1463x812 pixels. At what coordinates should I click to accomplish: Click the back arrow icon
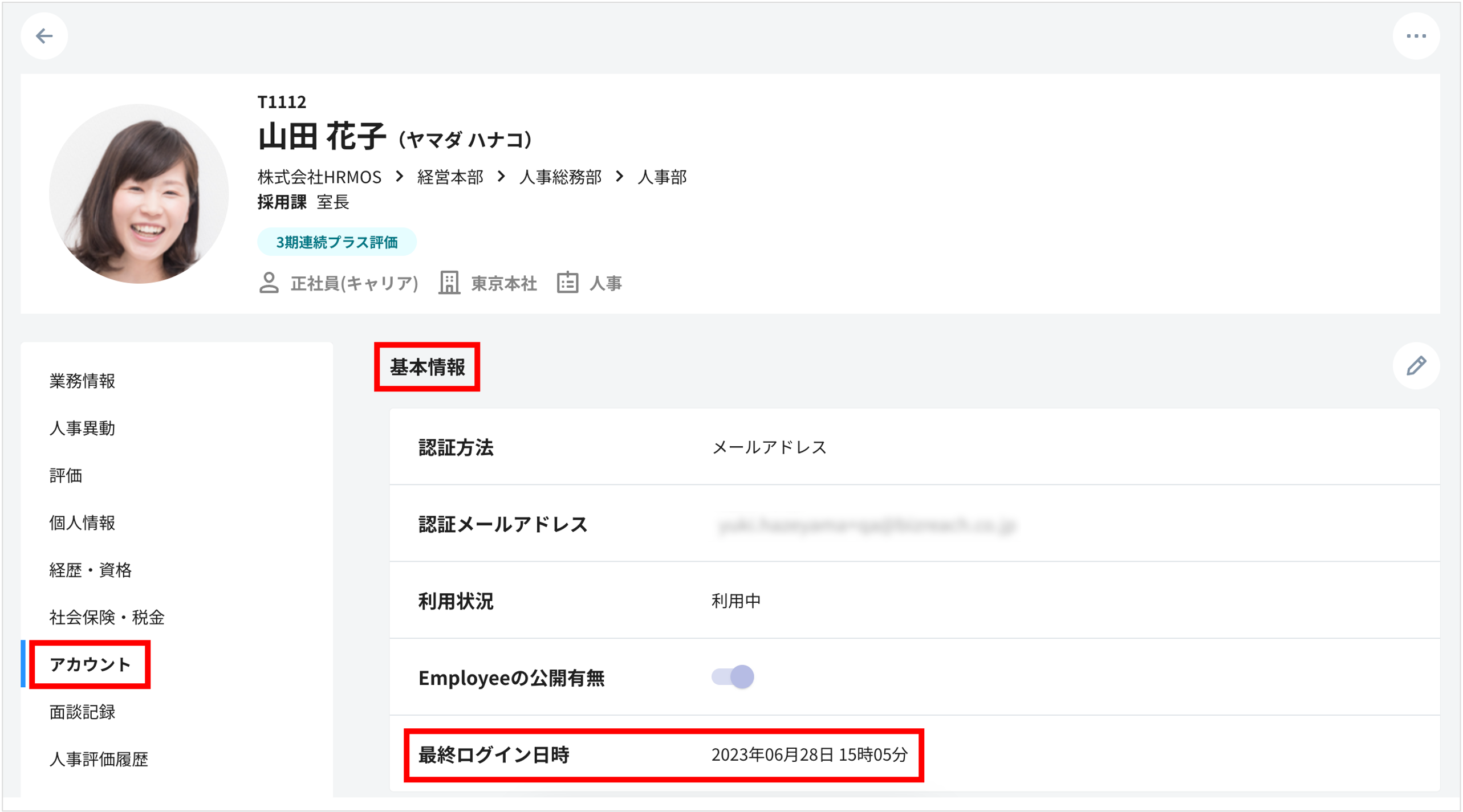pos(44,35)
